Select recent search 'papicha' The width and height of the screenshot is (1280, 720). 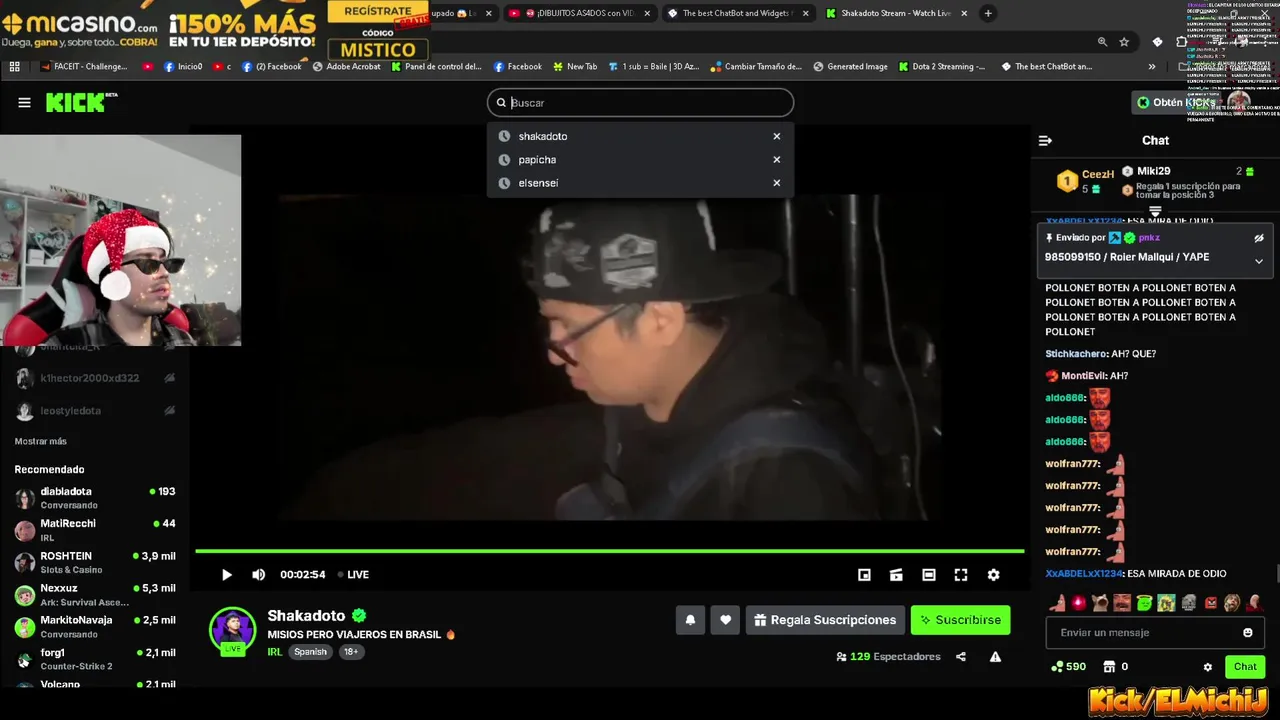click(537, 160)
